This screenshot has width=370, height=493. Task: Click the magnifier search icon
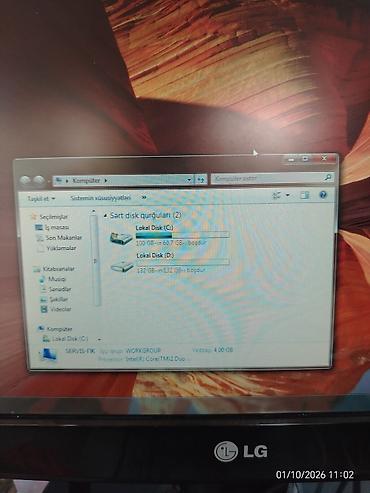pos(327,178)
